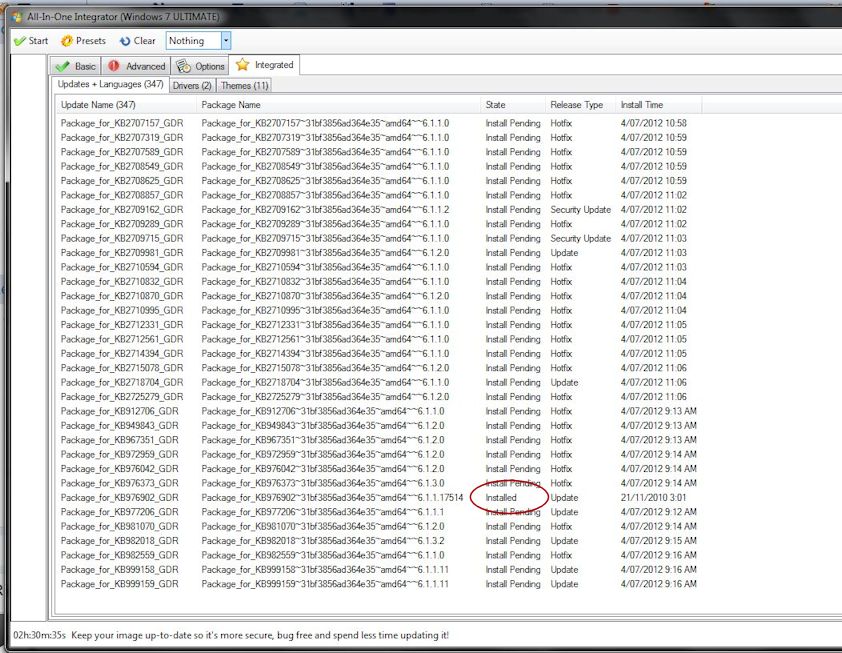Select row Package_for_KB982018_GDR
842x653 pixels.
pyautogui.click(x=379, y=541)
